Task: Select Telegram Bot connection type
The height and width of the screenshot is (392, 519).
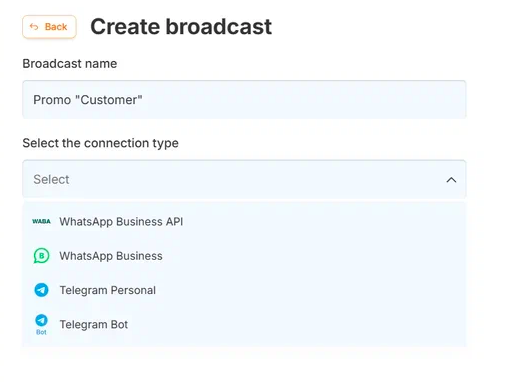Action: (244, 325)
